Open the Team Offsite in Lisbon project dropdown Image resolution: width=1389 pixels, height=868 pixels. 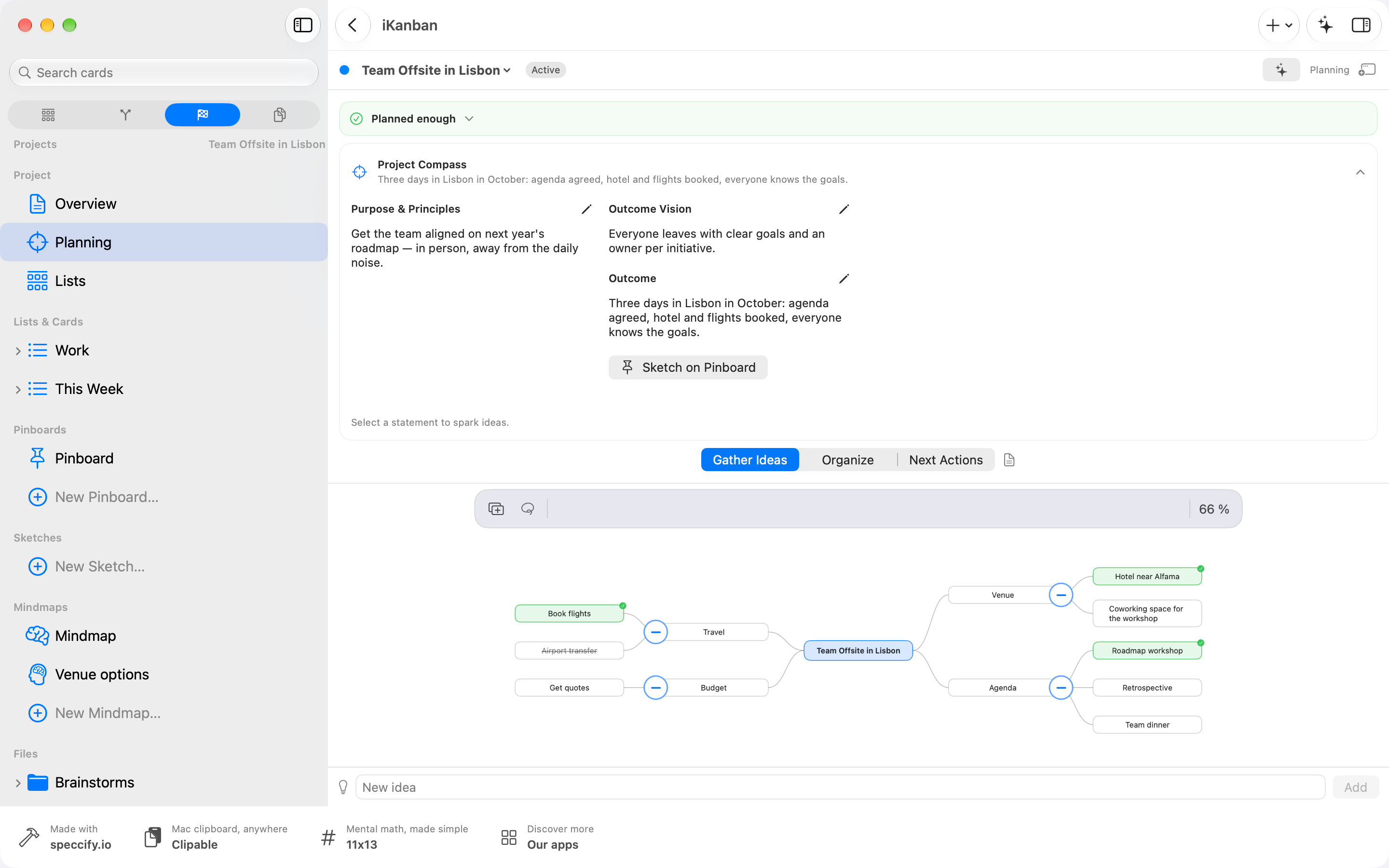pos(436,70)
